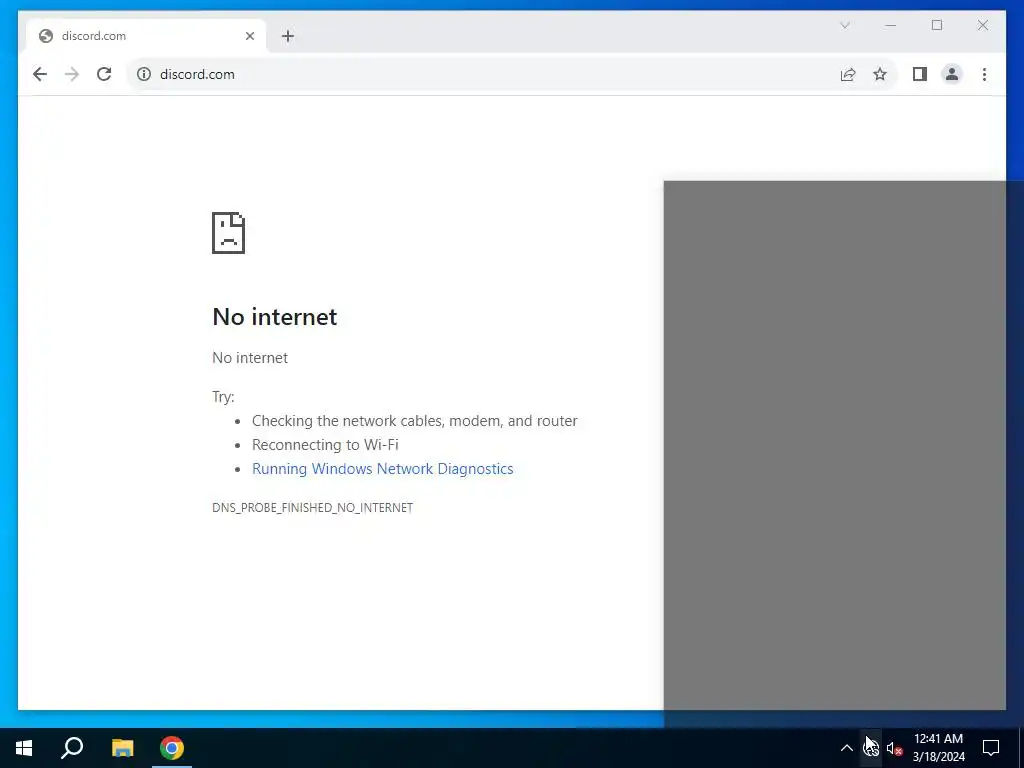Screen dimensions: 1024x768
Task: View site information icon in address bar
Action: [144, 74]
